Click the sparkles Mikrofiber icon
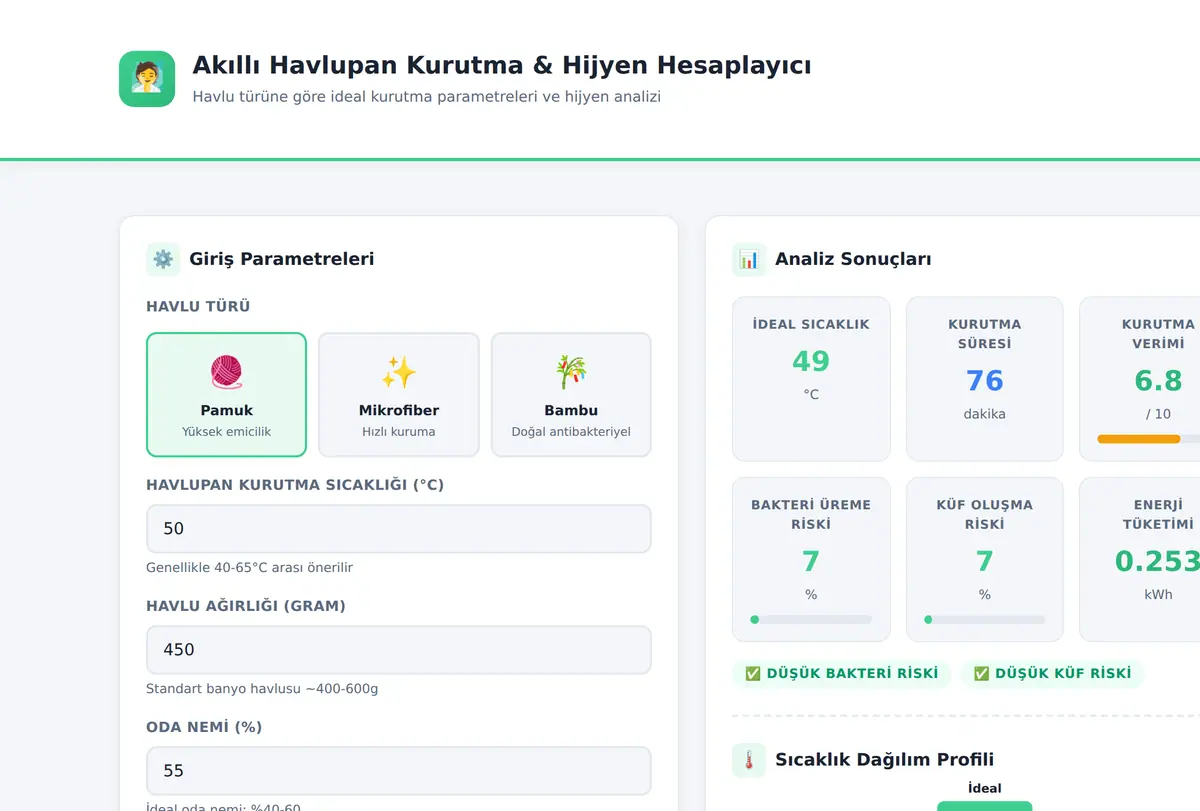Screen dimensions: 1200x811 click(399, 373)
